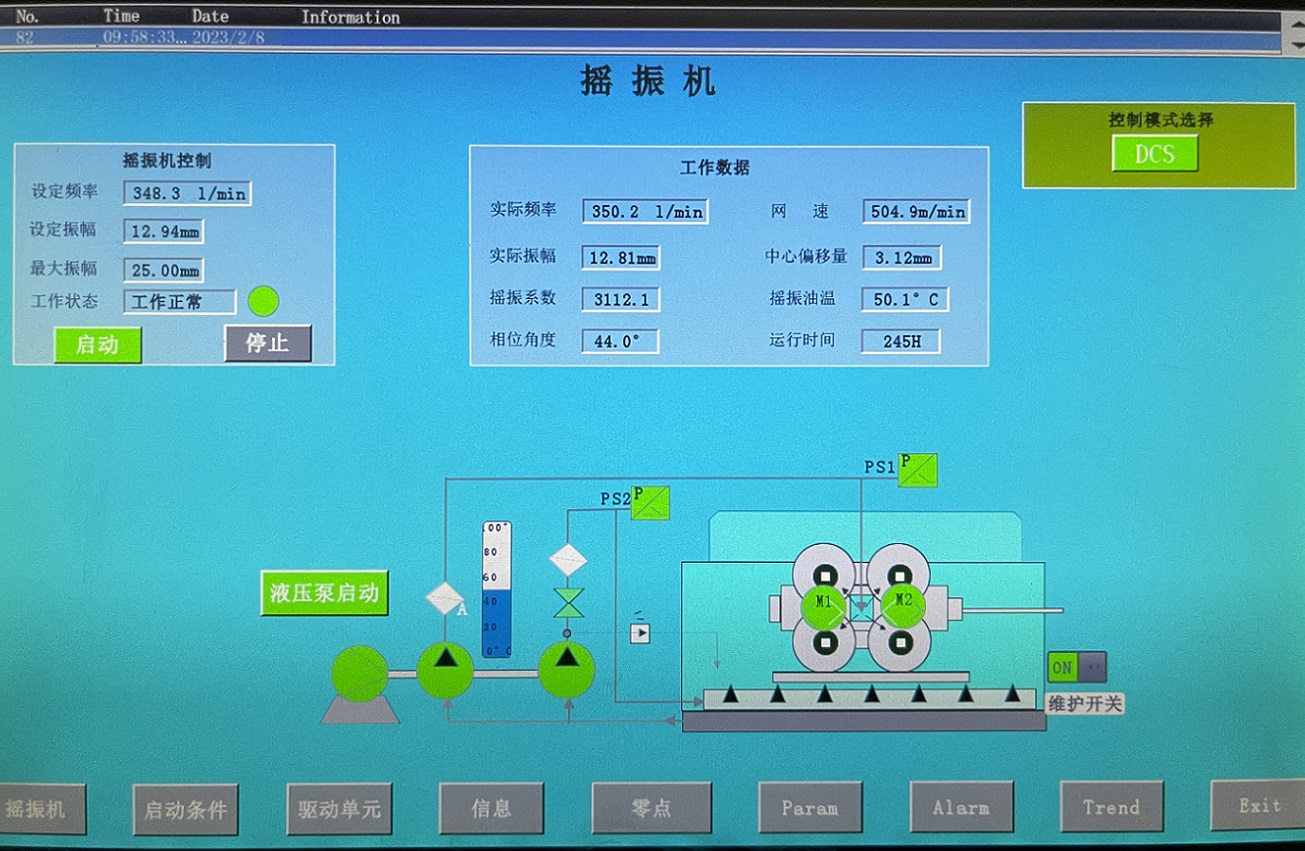Click the 设定频率 field showing 348.3 1/min

click(187, 193)
